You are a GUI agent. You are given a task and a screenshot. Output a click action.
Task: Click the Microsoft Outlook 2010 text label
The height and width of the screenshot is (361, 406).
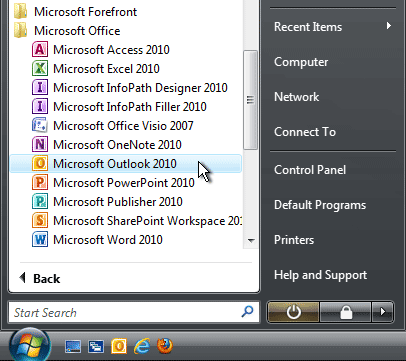[115, 164]
